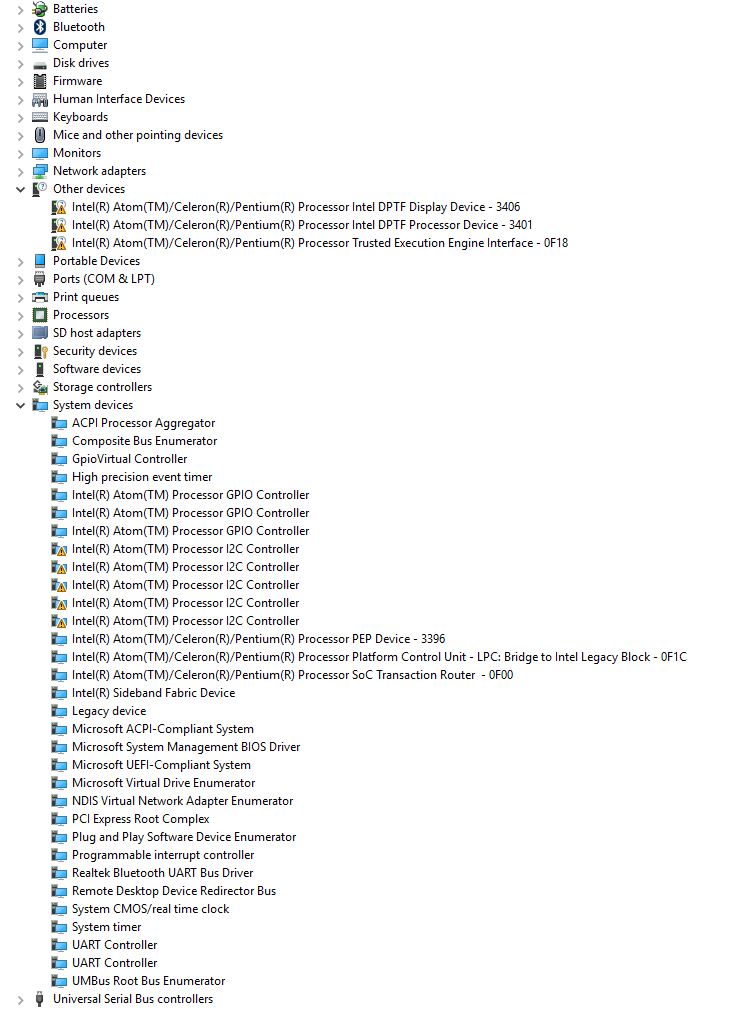Screen dimensions: 735x1029
Task: Collapse the Other devices node
Action: point(20,190)
